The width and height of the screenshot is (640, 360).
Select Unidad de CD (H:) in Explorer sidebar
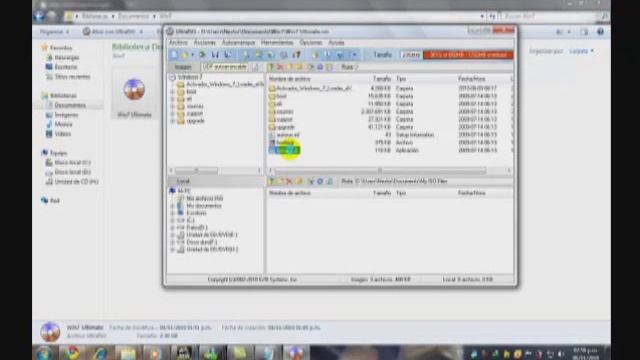76,182
